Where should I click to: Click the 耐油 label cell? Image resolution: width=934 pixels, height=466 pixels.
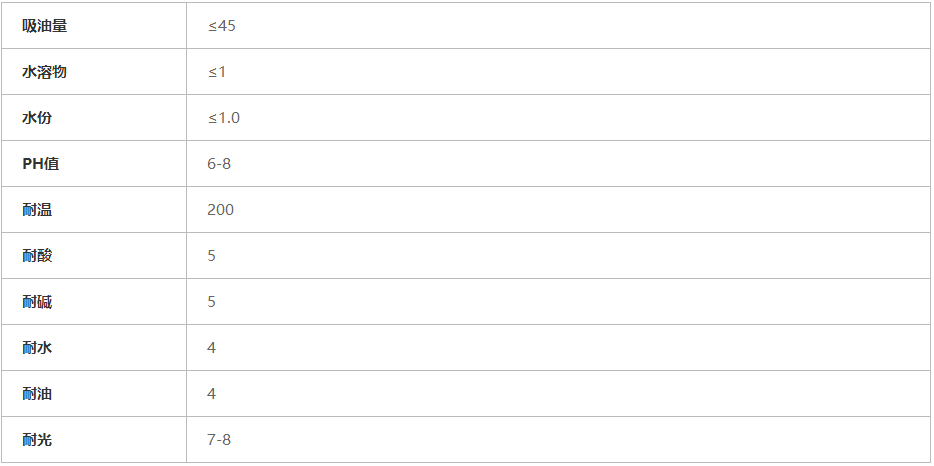(37, 394)
